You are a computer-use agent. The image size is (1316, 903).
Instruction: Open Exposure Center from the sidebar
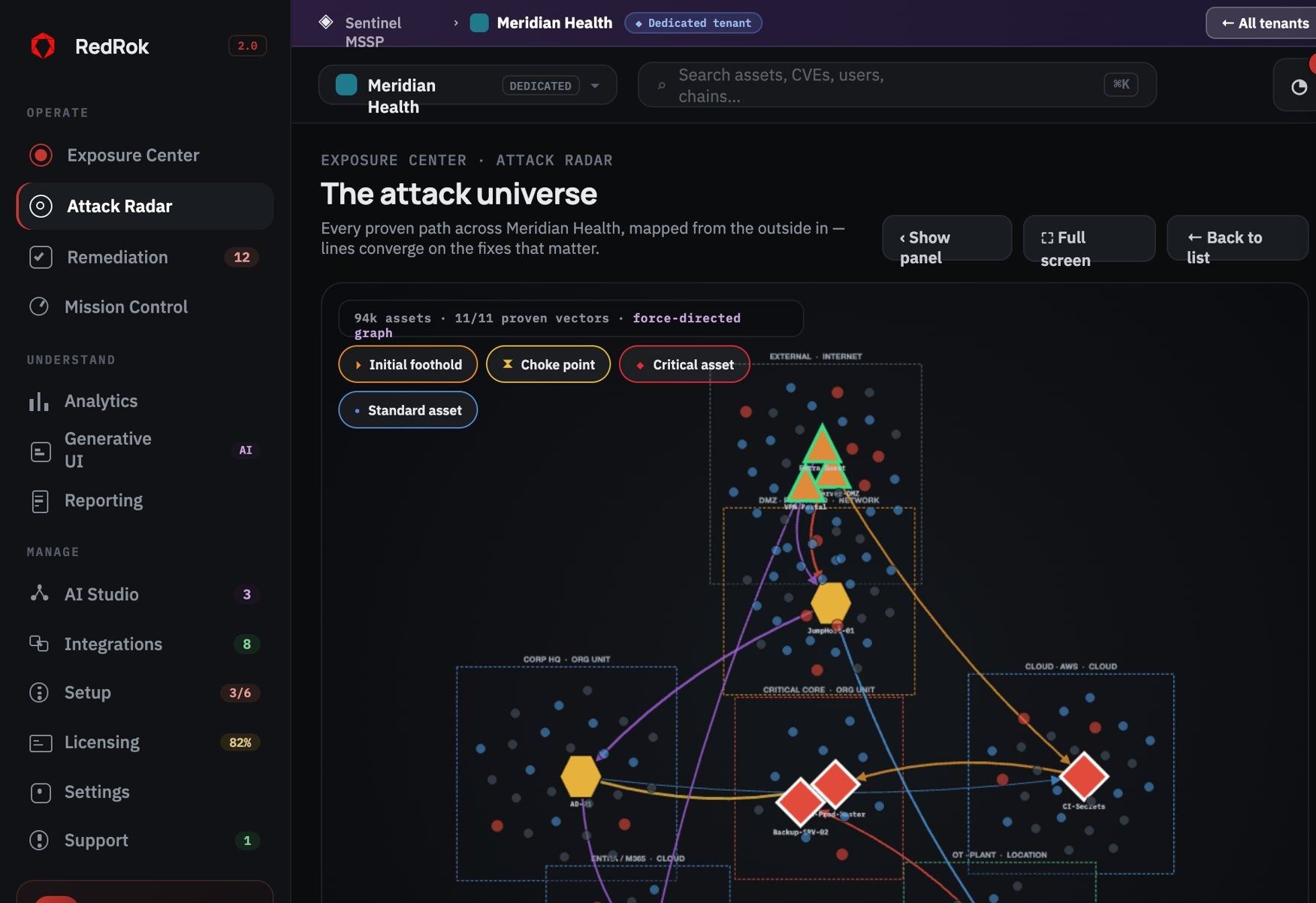coord(144,156)
